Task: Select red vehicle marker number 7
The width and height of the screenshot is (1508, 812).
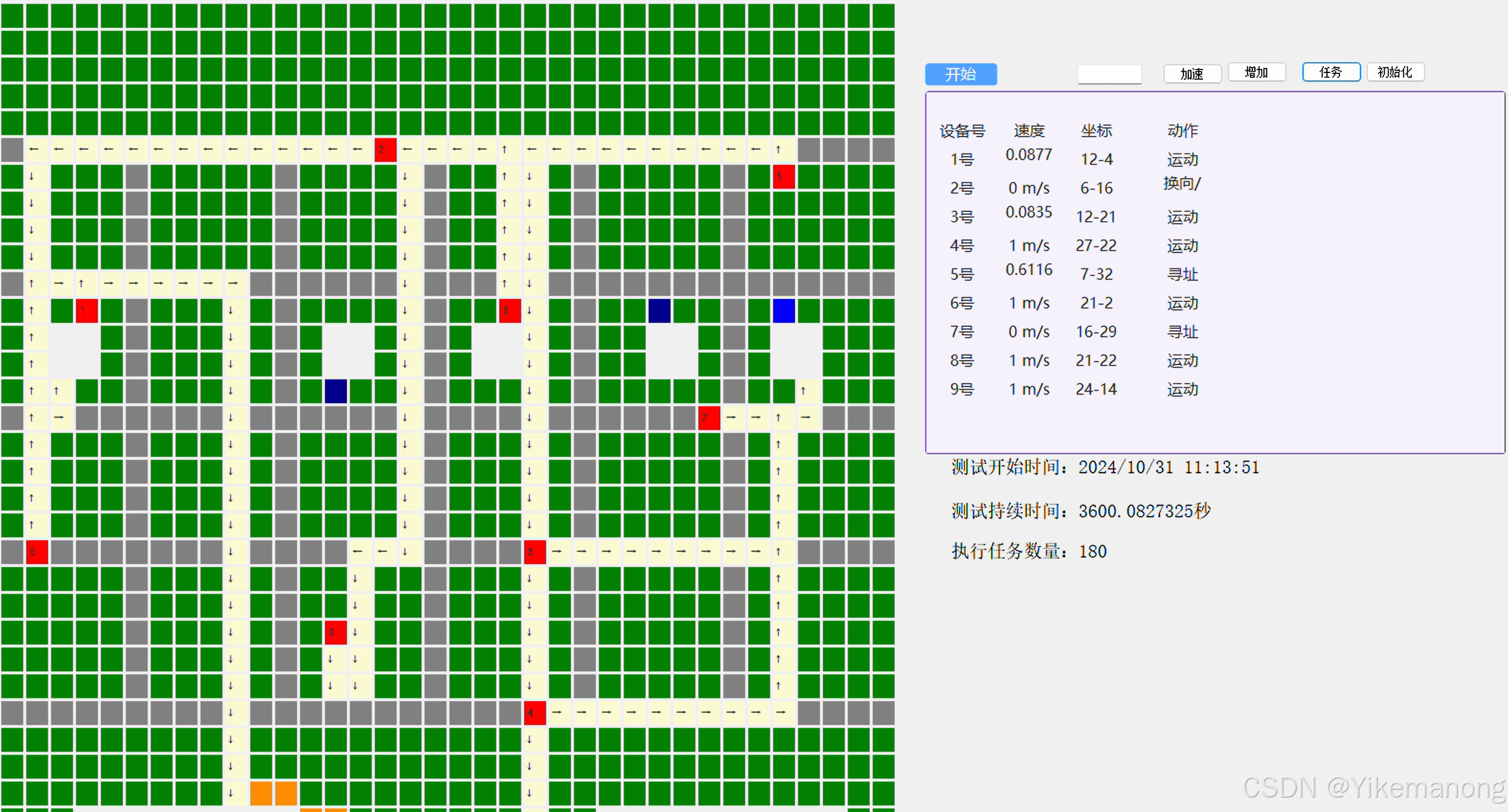Action: 709,417
